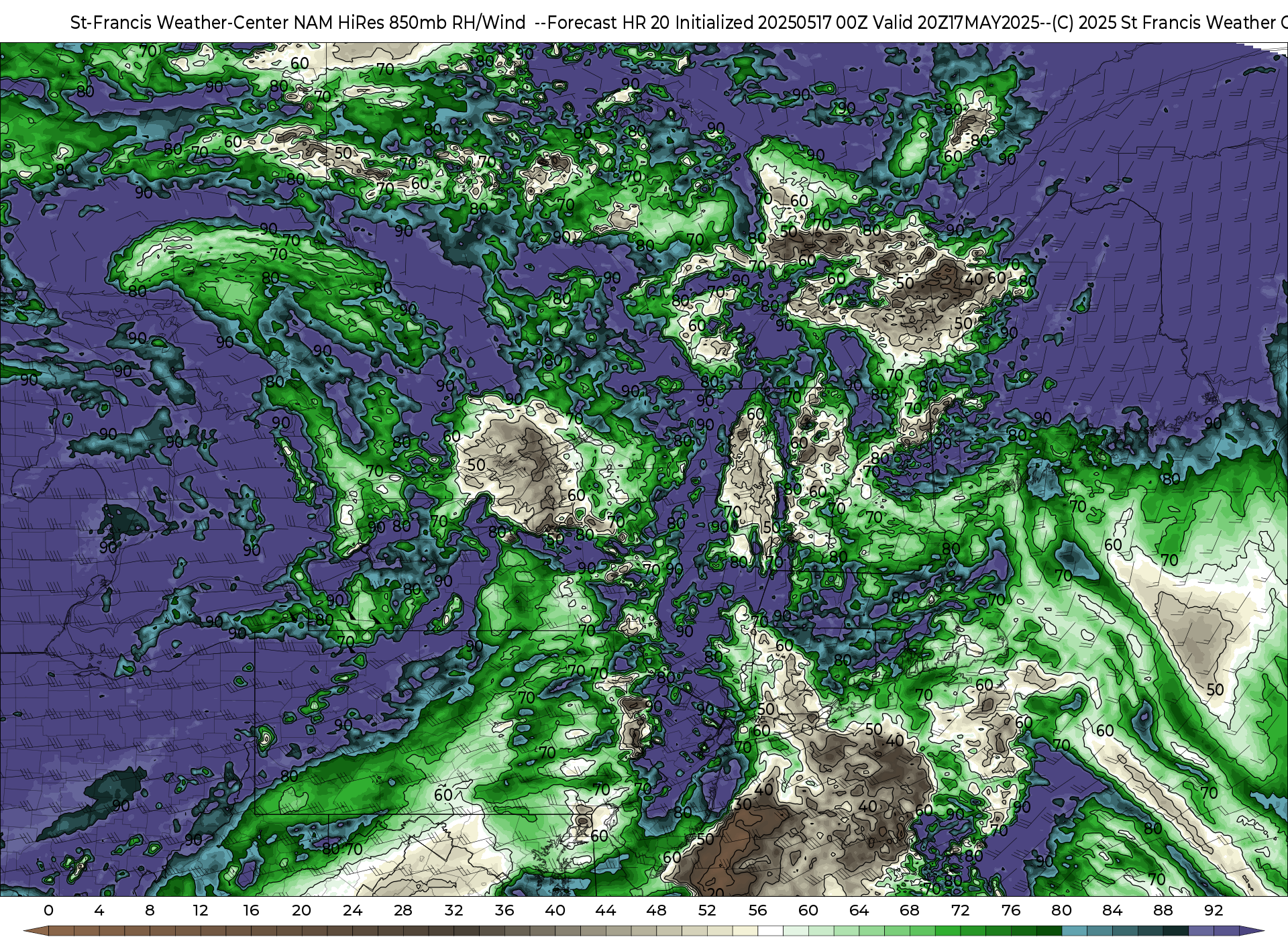Click the colorbar tick label "28"

tap(403, 910)
